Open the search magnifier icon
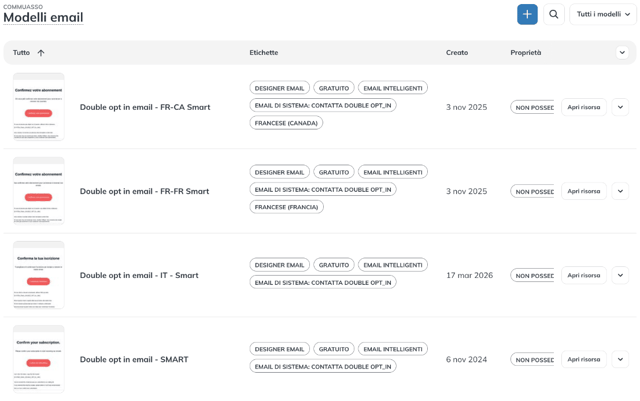640x401 pixels. point(553,14)
